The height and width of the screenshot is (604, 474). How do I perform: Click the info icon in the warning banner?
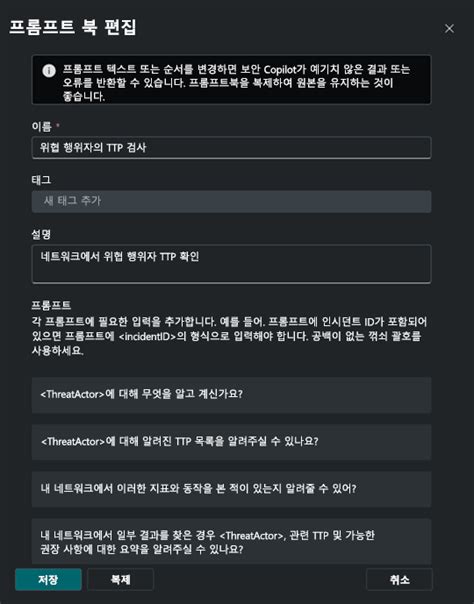49,71
